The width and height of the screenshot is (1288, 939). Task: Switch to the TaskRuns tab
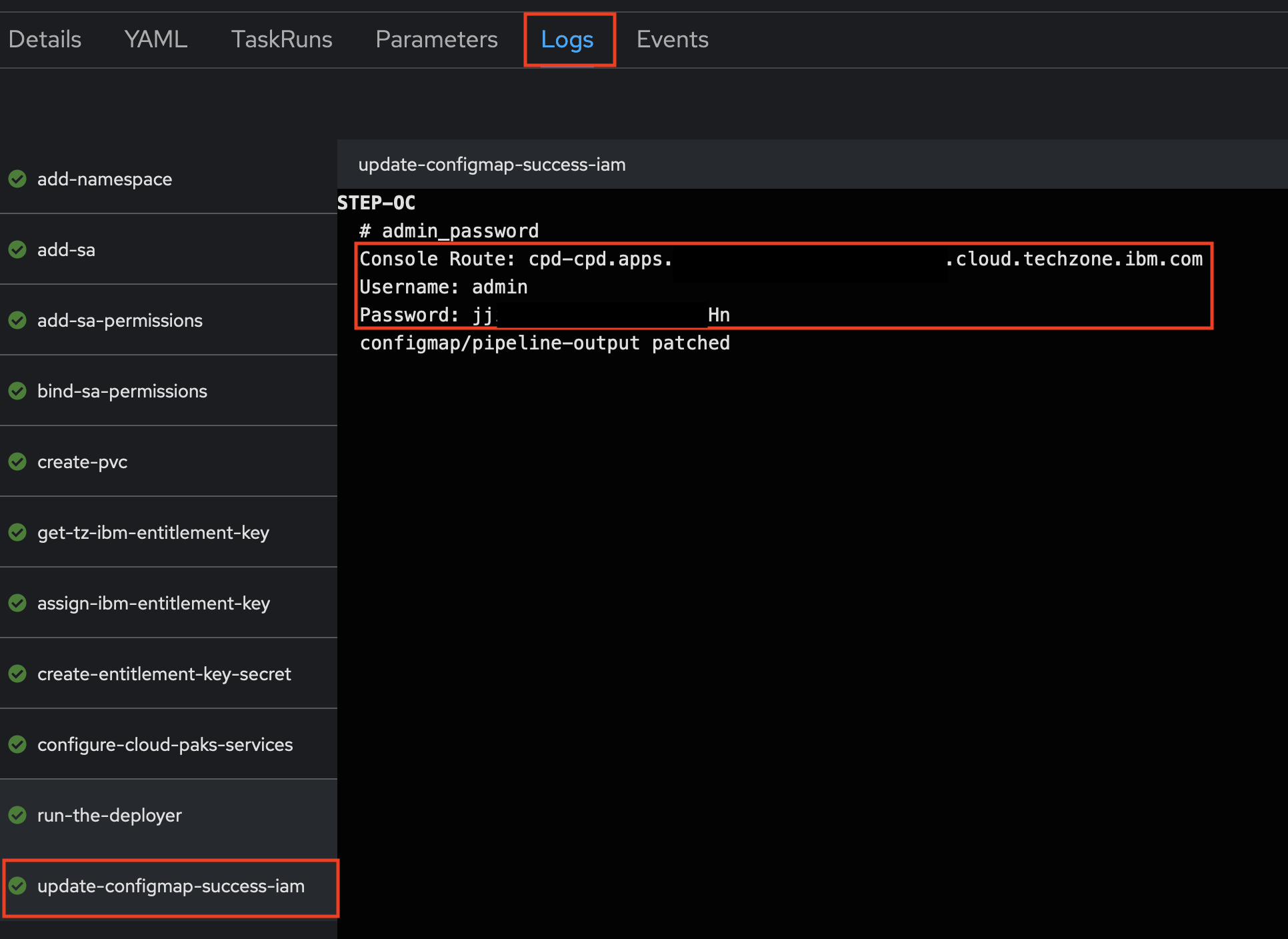click(x=281, y=39)
